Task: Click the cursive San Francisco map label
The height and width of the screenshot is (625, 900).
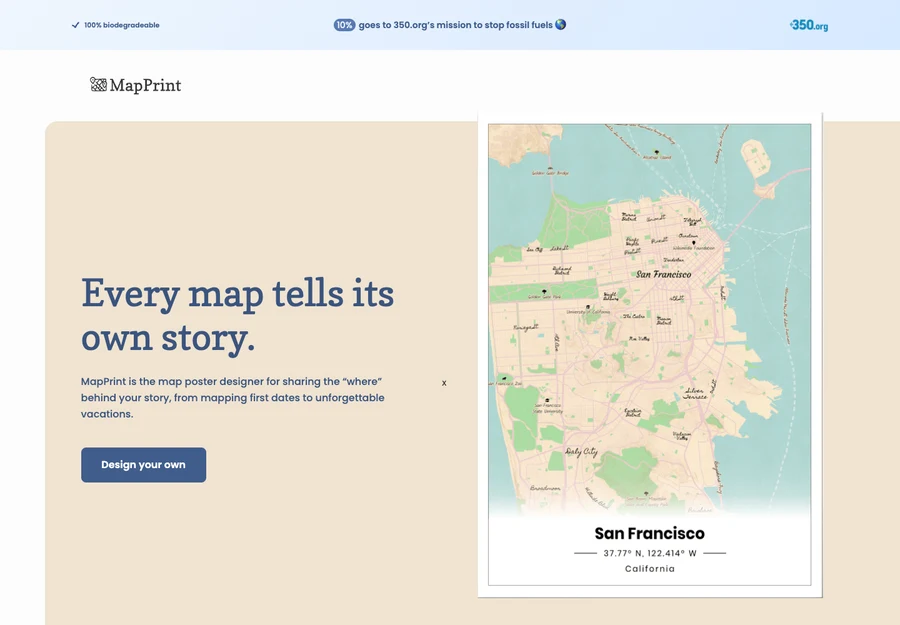Action: click(x=664, y=274)
